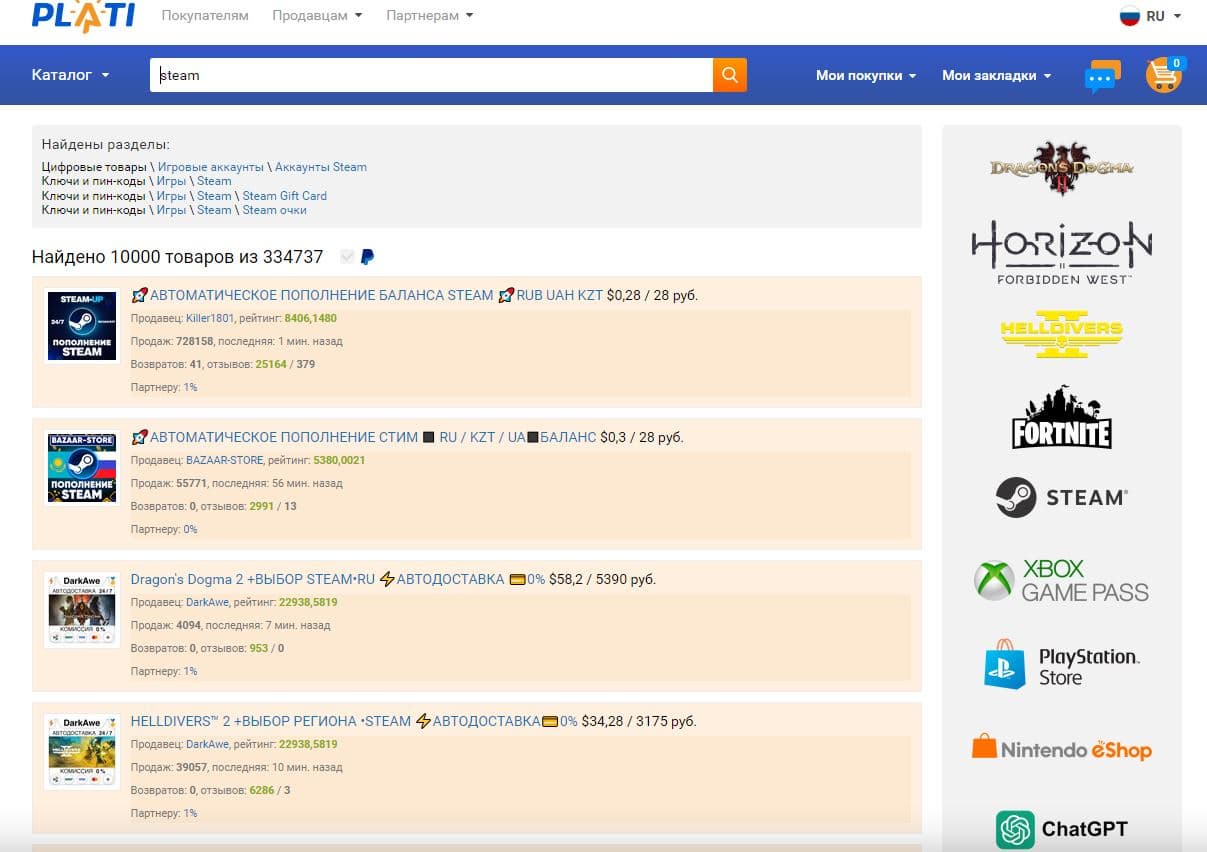This screenshot has width=1207, height=852.
Task: Open the Steam sidebar logo
Action: click(1062, 497)
